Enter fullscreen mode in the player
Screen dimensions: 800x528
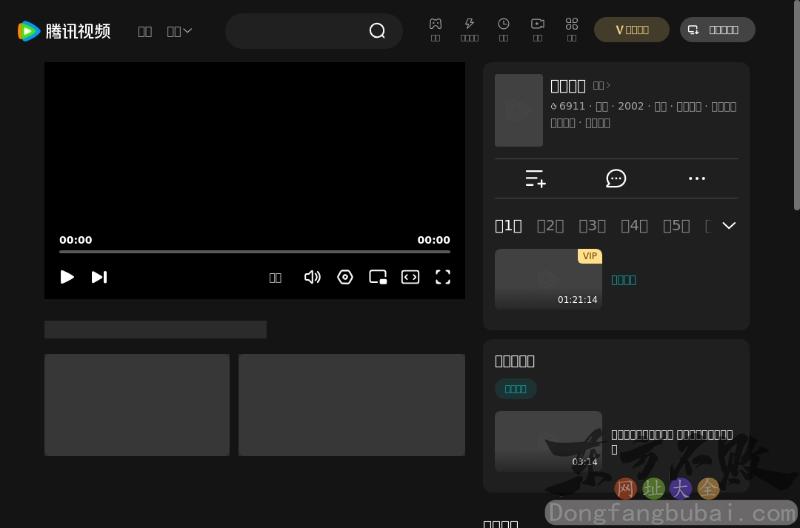(x=442, y=277)
